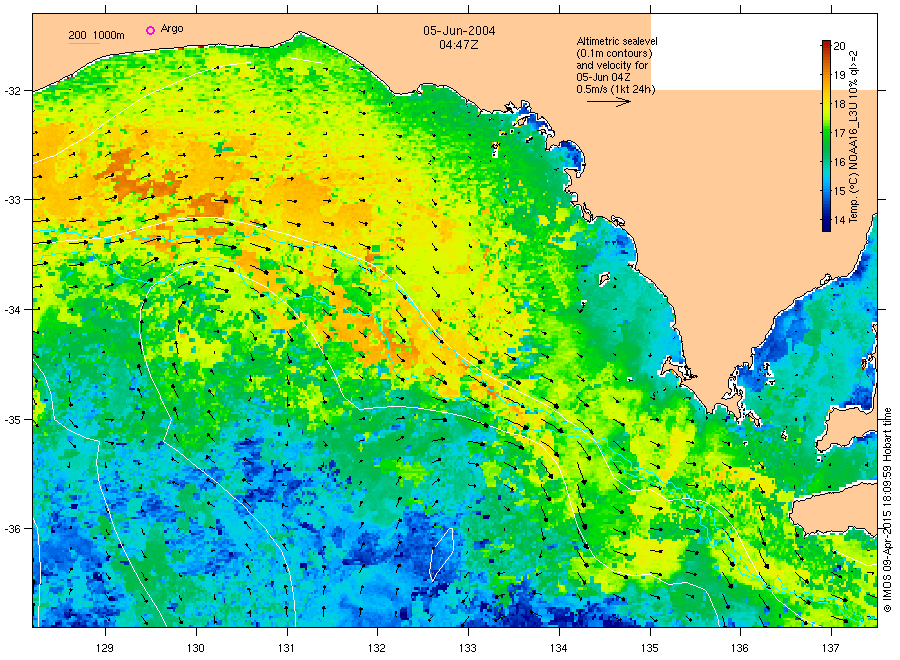Click the '(0.1m contours)' legend text
This screenshot has width=900, height=660.
coord(614,53)
